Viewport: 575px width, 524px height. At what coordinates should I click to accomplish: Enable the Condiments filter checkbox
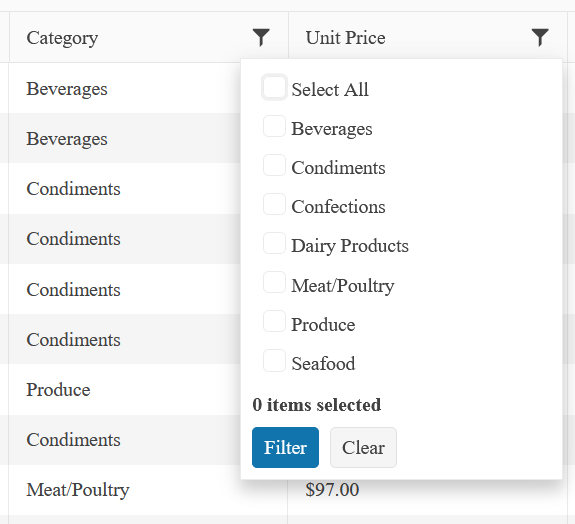(x=274, y=165)
